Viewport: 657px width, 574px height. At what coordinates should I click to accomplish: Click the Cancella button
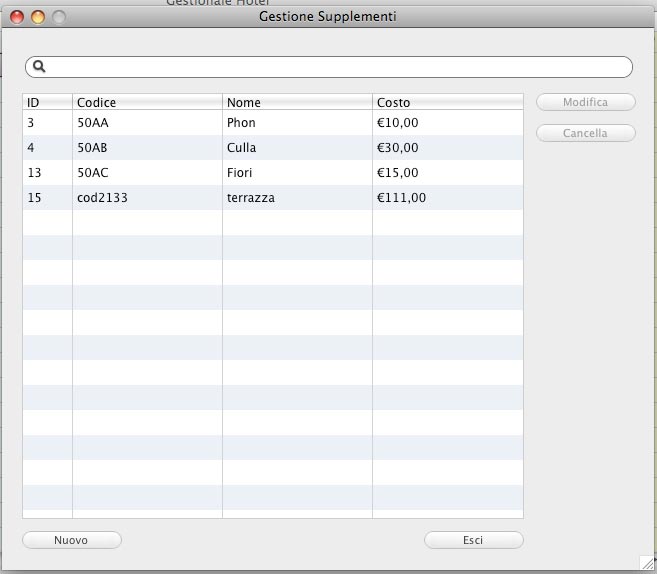click(x=586, y=133)
